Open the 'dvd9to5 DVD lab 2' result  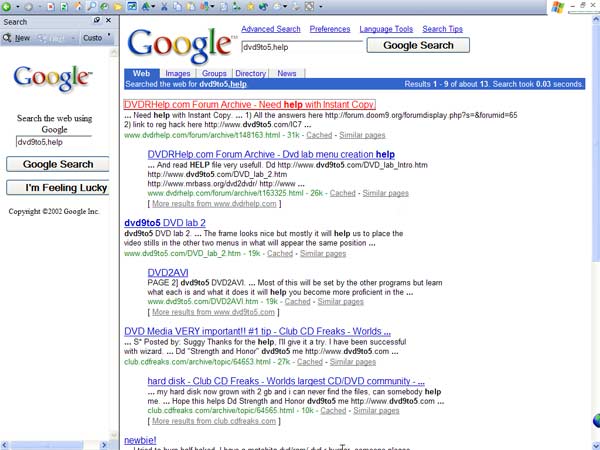coord(165,223)
